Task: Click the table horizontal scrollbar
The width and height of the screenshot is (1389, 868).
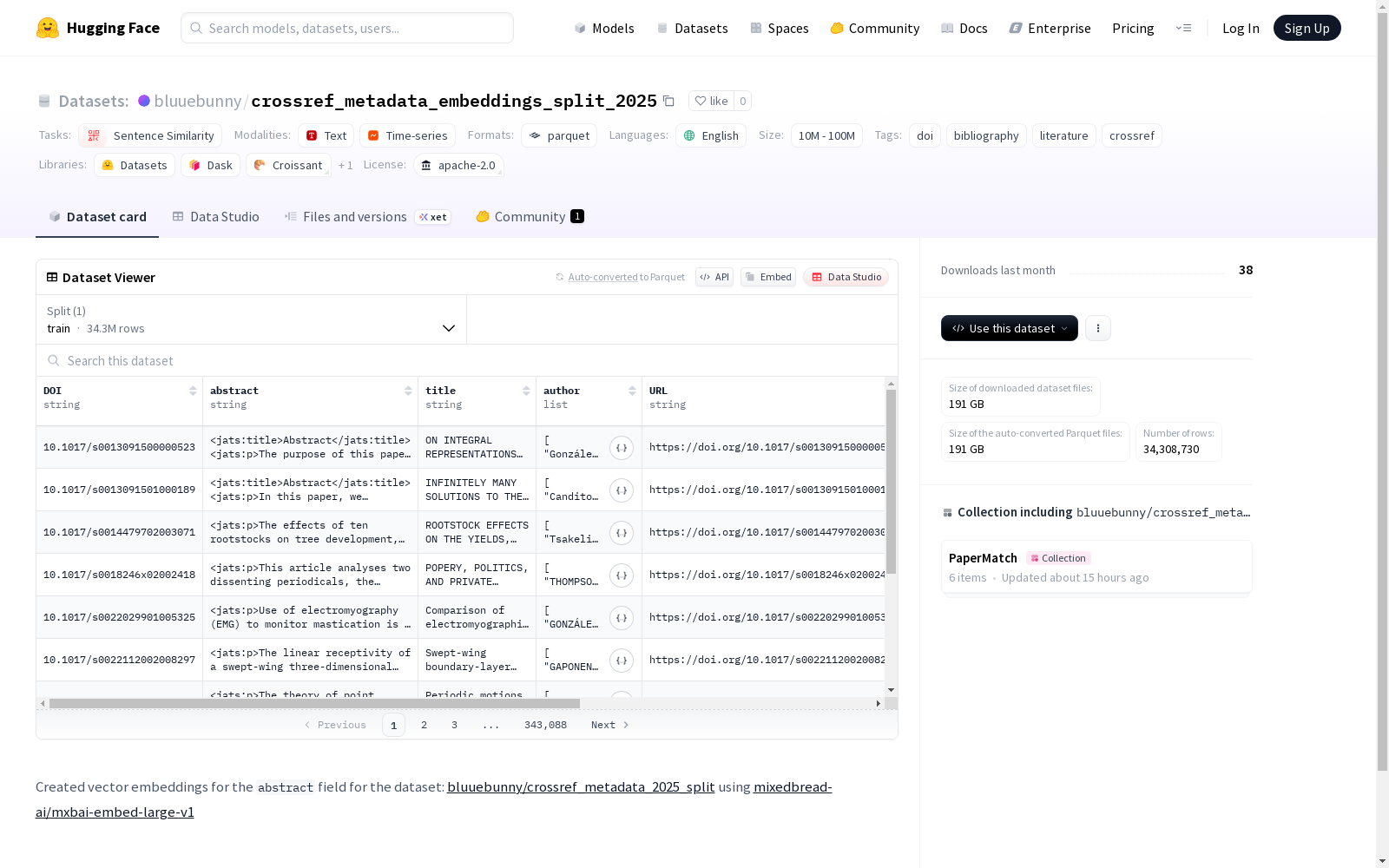Action: coord(314,703)
